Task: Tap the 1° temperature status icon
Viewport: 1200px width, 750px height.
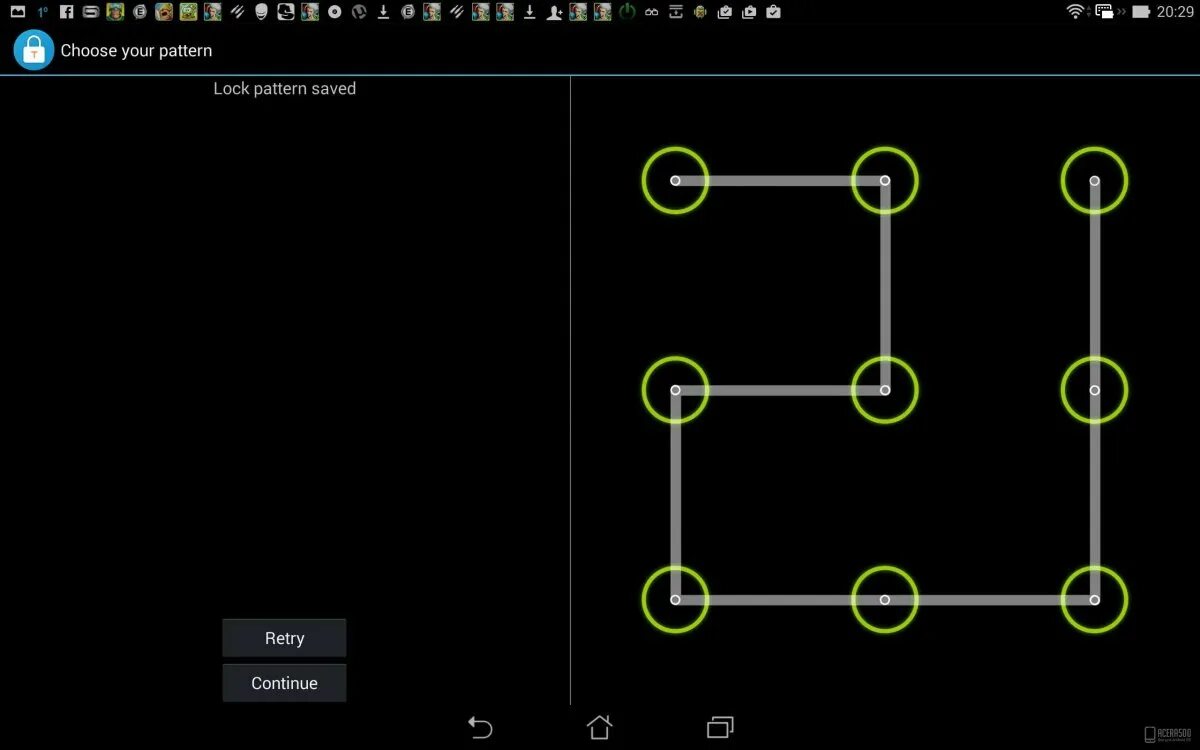Action: pyautogui.click(x=42, y=12)
